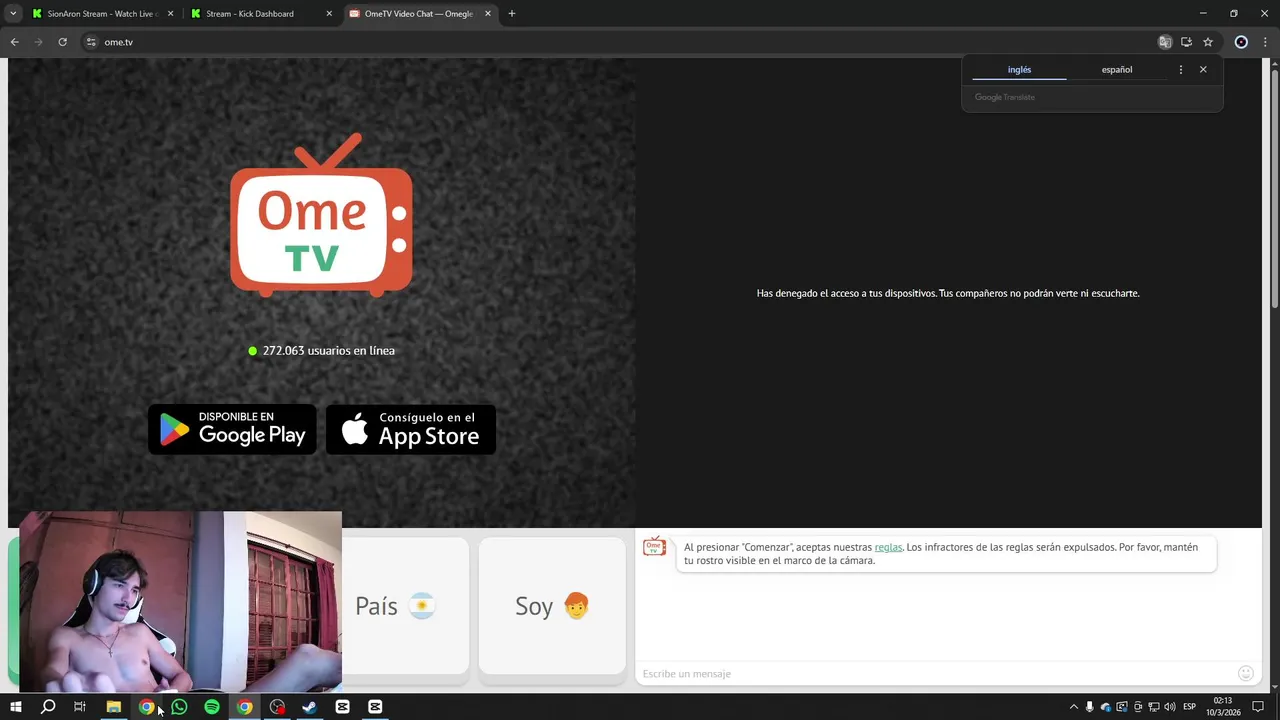Image resolution: width=1280 pixels, height=720 pixels.
Task: Bookmark this page with the star icon
Action: pyautogui.click(x=1208, y=42)
